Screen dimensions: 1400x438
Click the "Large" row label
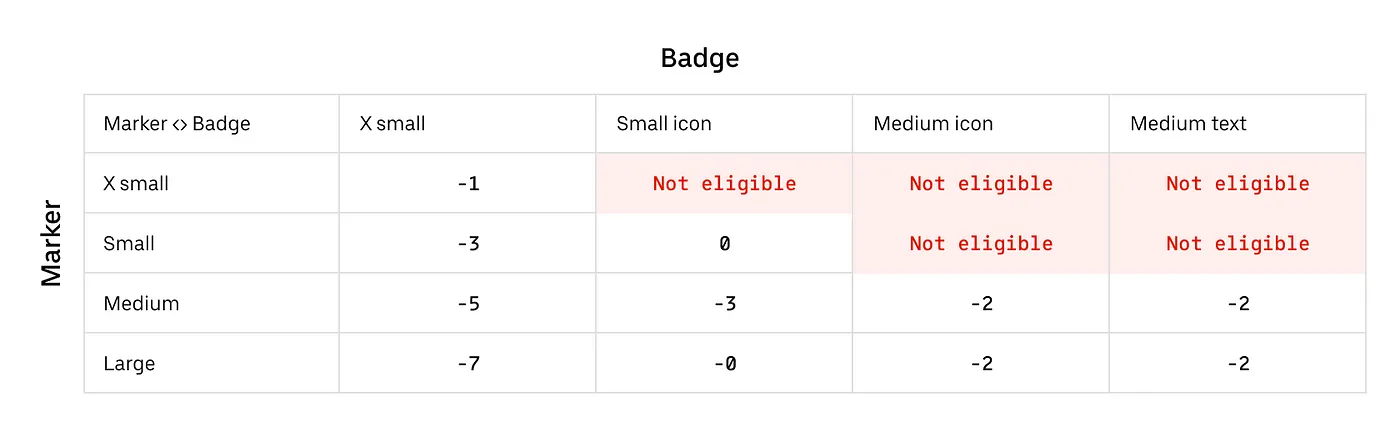[x=129, y=364]
